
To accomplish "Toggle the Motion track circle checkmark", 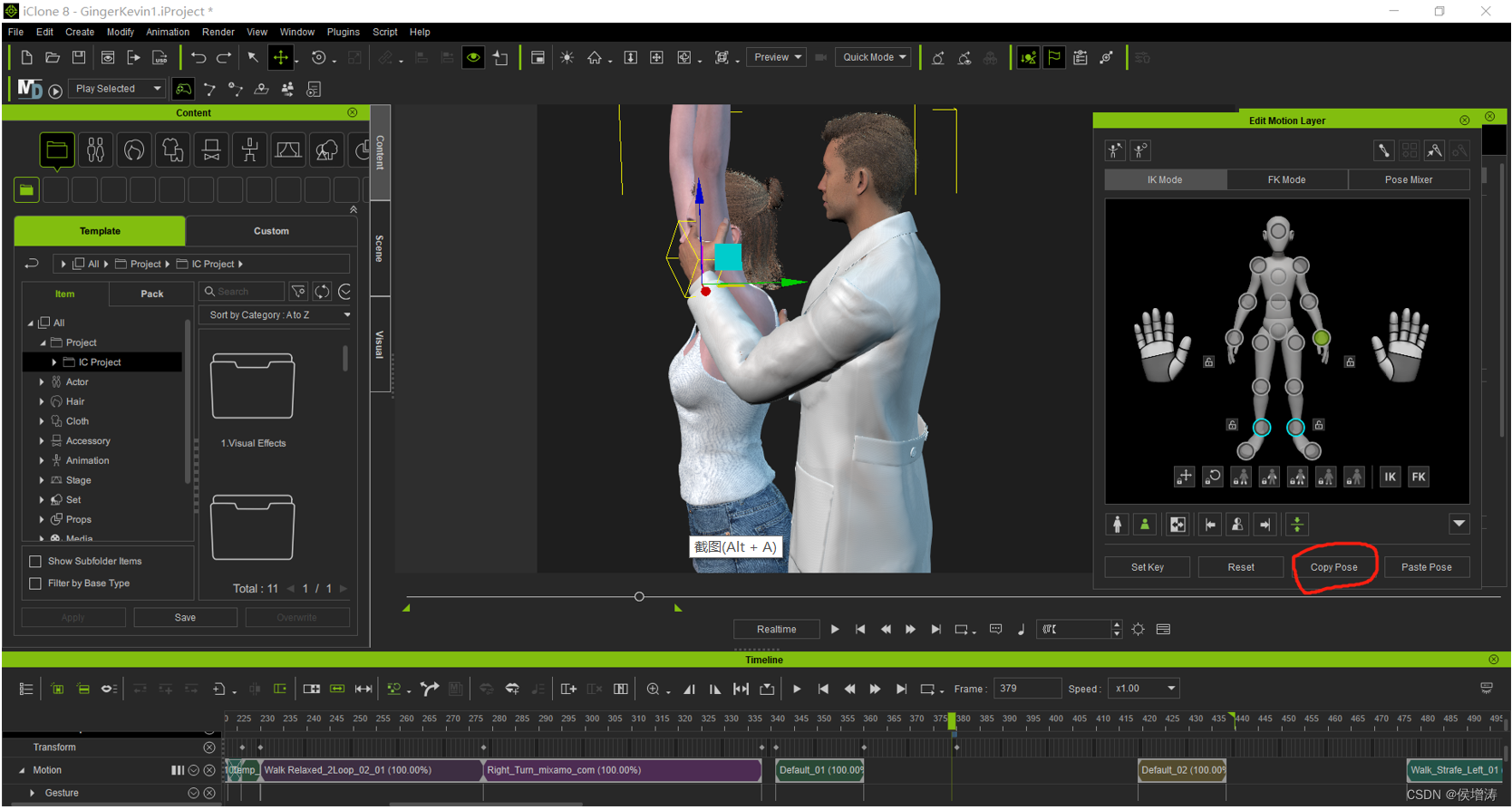I will [x=193, y=771].
